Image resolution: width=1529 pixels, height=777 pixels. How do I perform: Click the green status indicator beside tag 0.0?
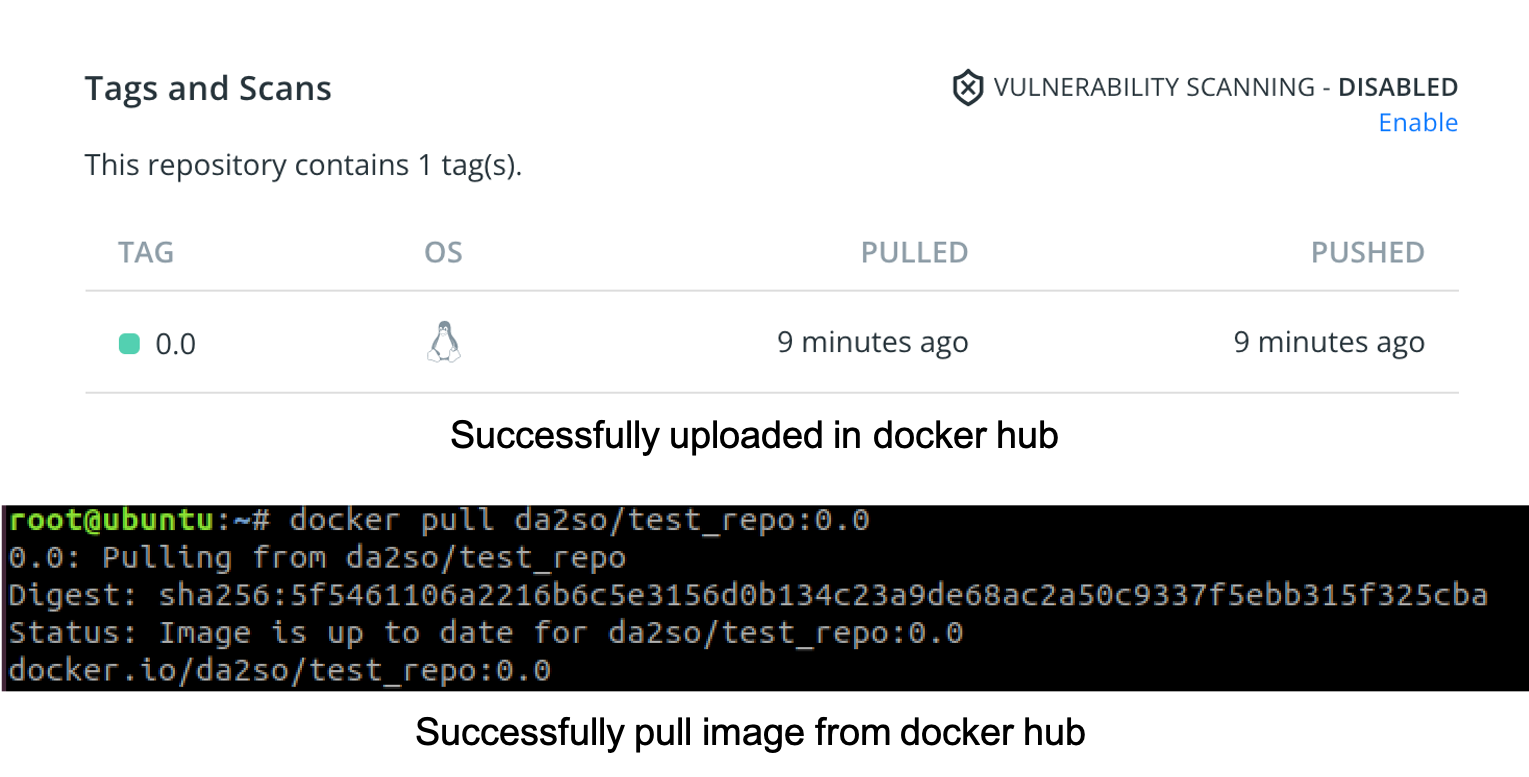point(129,343)
